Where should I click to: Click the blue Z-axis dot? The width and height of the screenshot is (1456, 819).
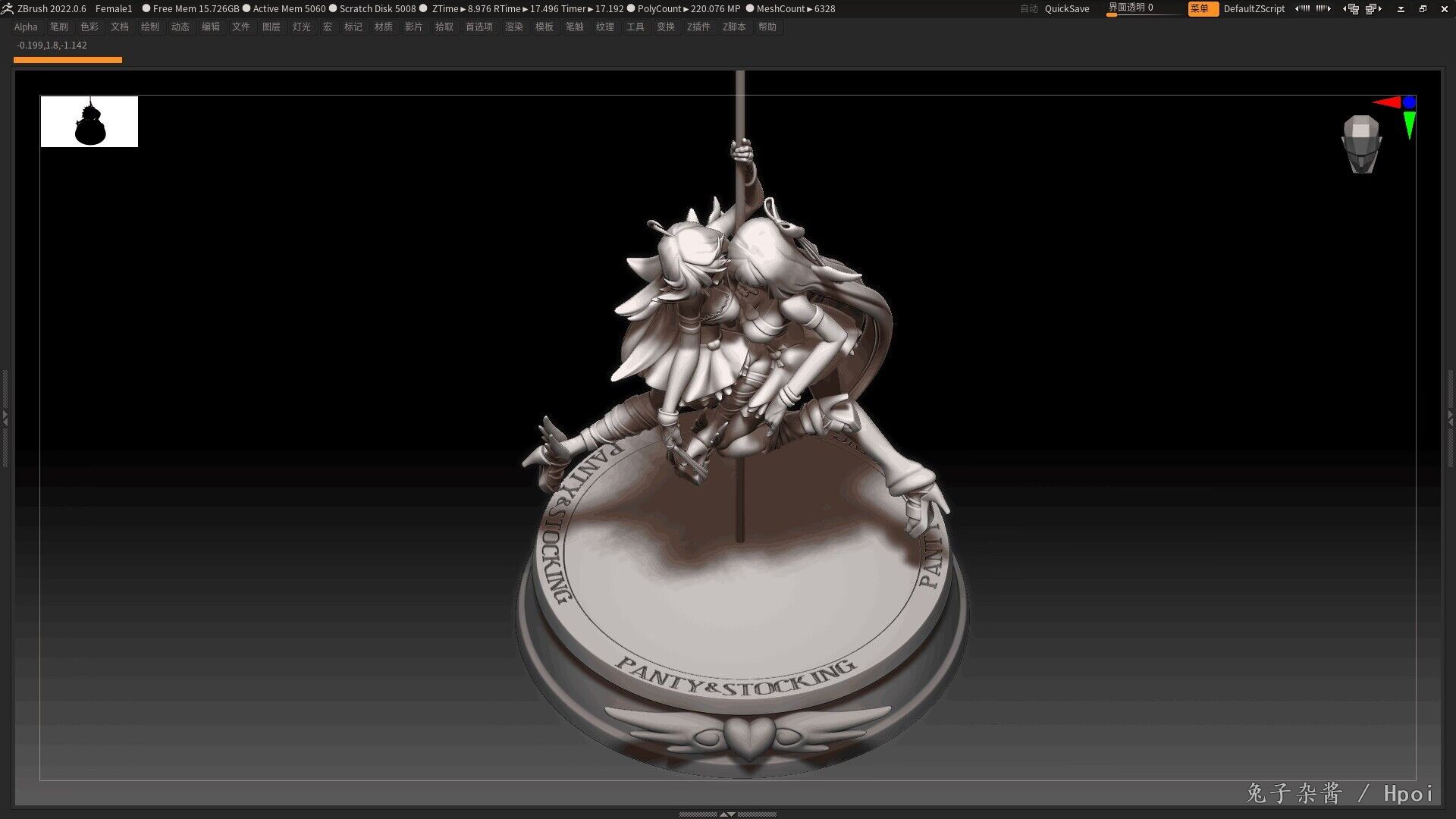point(1409,101)
